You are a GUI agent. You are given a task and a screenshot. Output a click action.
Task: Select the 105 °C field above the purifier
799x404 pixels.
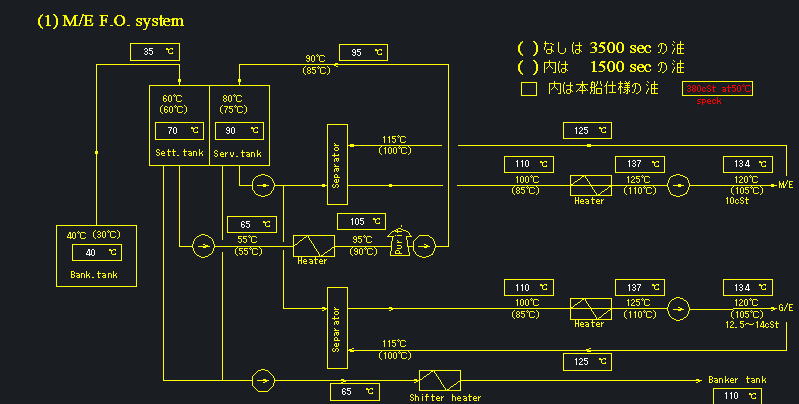click(x=361, y=221)
